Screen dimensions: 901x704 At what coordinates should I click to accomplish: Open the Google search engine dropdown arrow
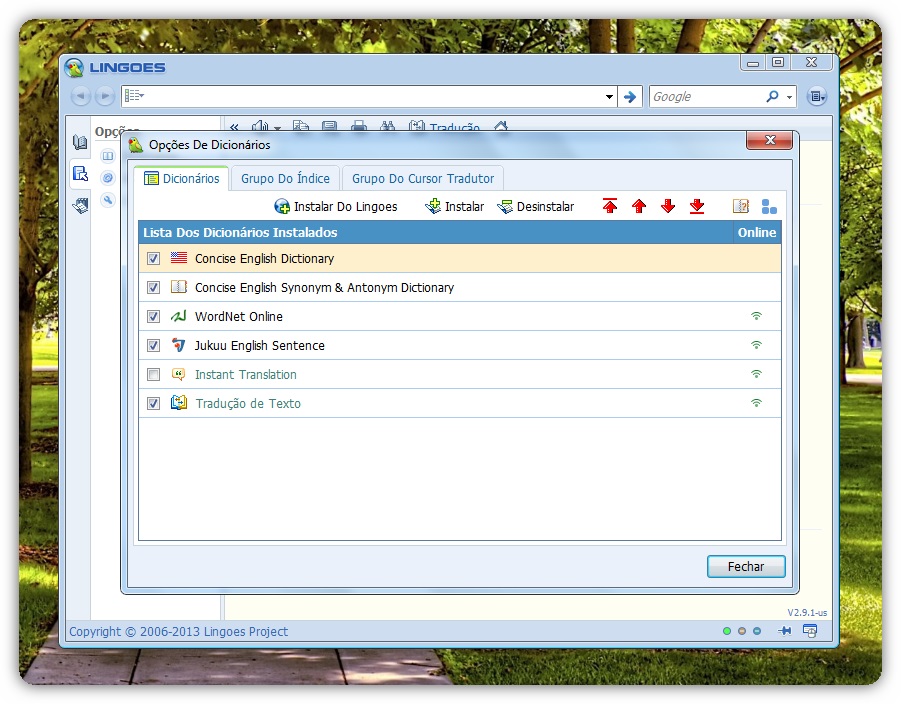point(790,97)
